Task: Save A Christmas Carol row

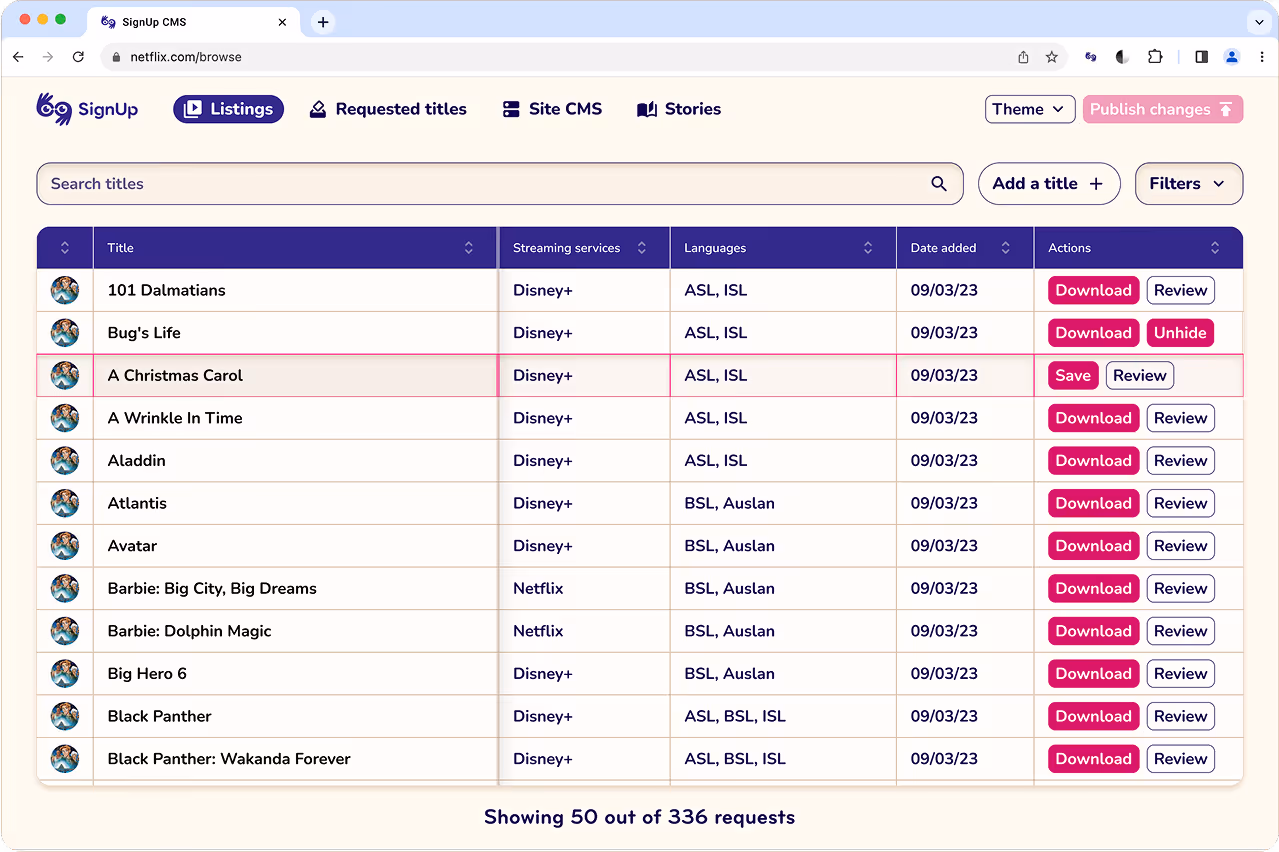Action: point(1073,376)
